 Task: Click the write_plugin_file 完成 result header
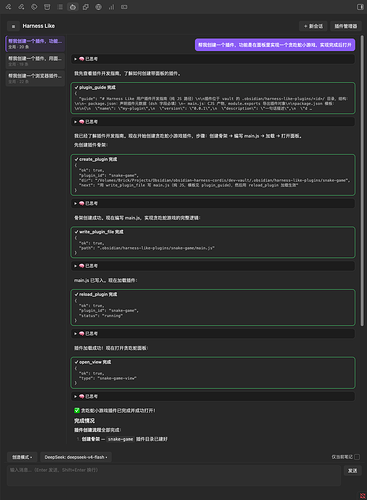(x=99, y=232)
